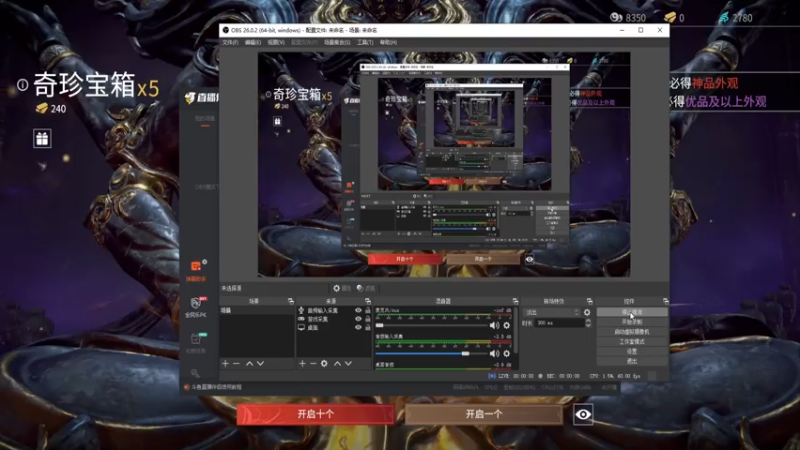Open 文件(F) menu in OBS
Image resolution: width=800 pixels, height=450 pixels.
pyautogui.click(x=230, y=42)
